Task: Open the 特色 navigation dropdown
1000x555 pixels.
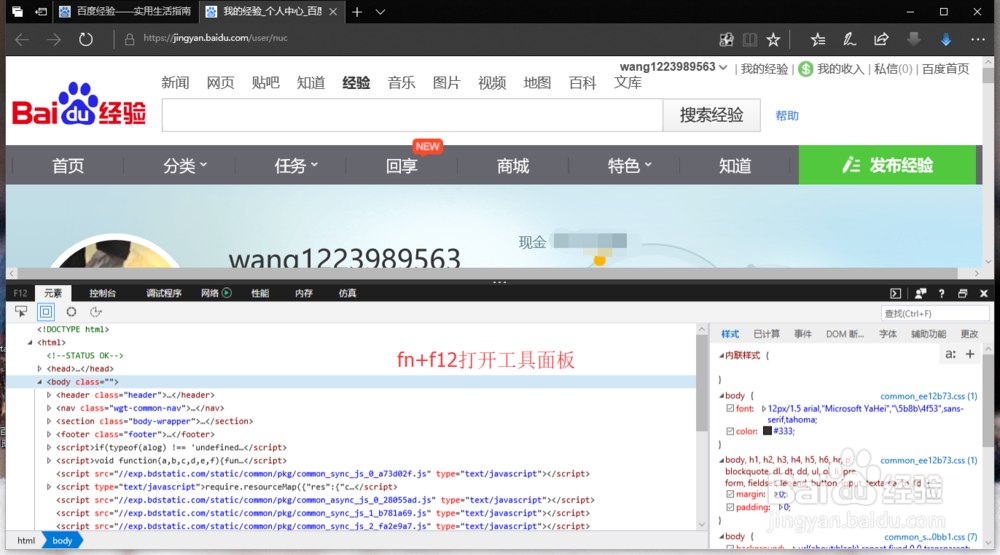Action: coord(629,166)
